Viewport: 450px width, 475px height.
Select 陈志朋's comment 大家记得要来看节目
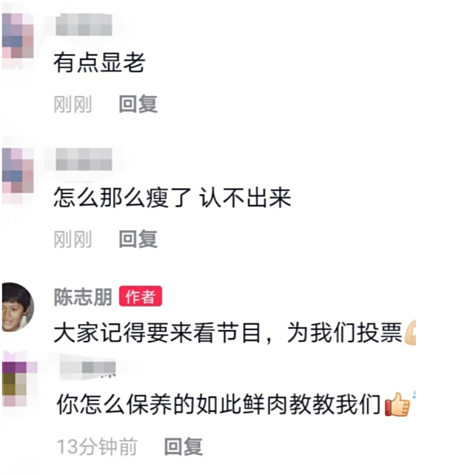228,333
